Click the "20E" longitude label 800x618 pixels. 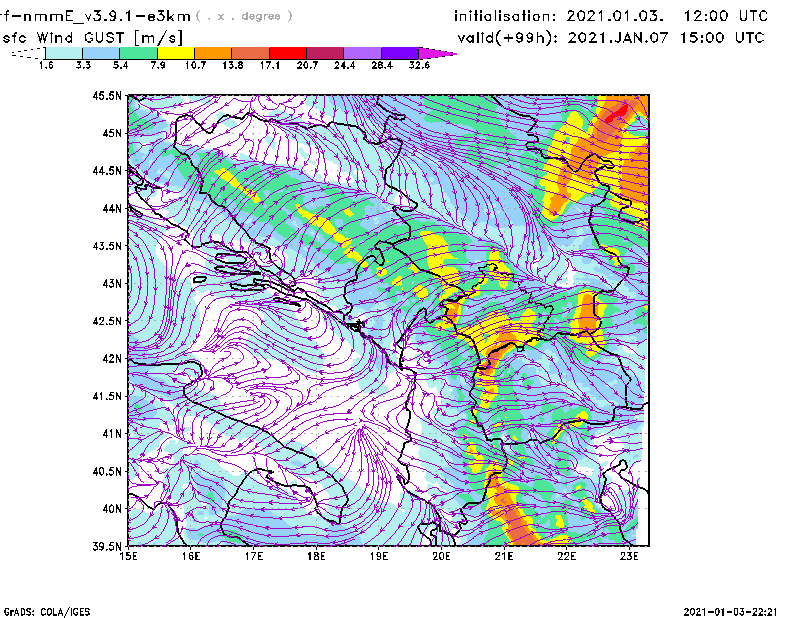441,556
